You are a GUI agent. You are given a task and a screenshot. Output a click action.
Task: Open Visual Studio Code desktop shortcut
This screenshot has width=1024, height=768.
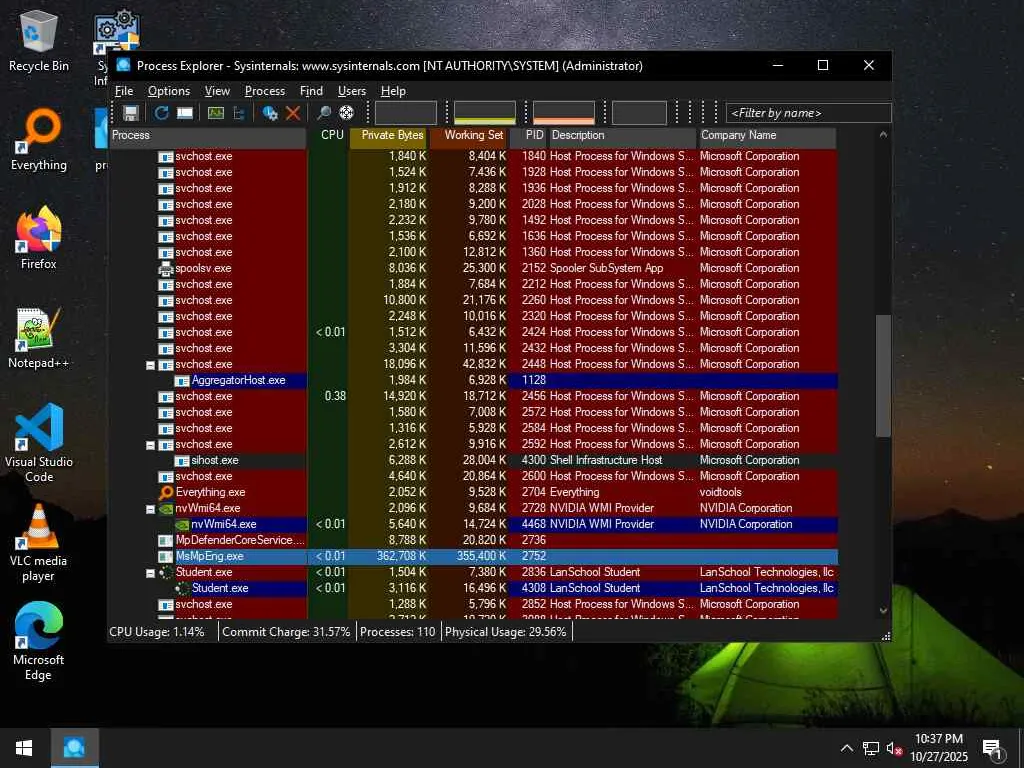point(39,443)
